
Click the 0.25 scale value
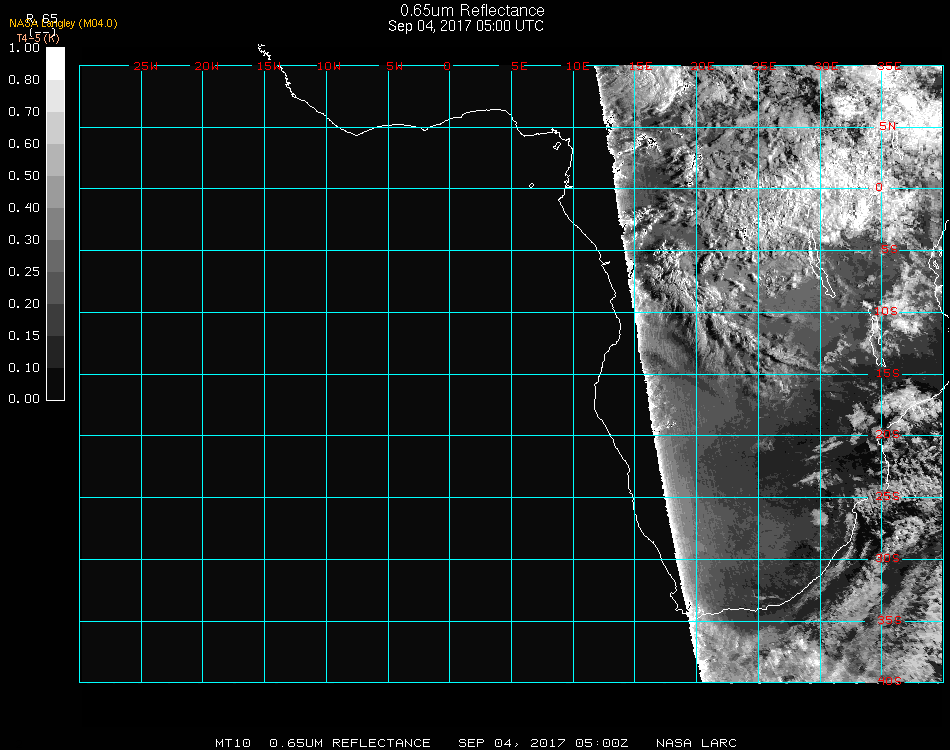pyautogui.click(x=24, y=272)
